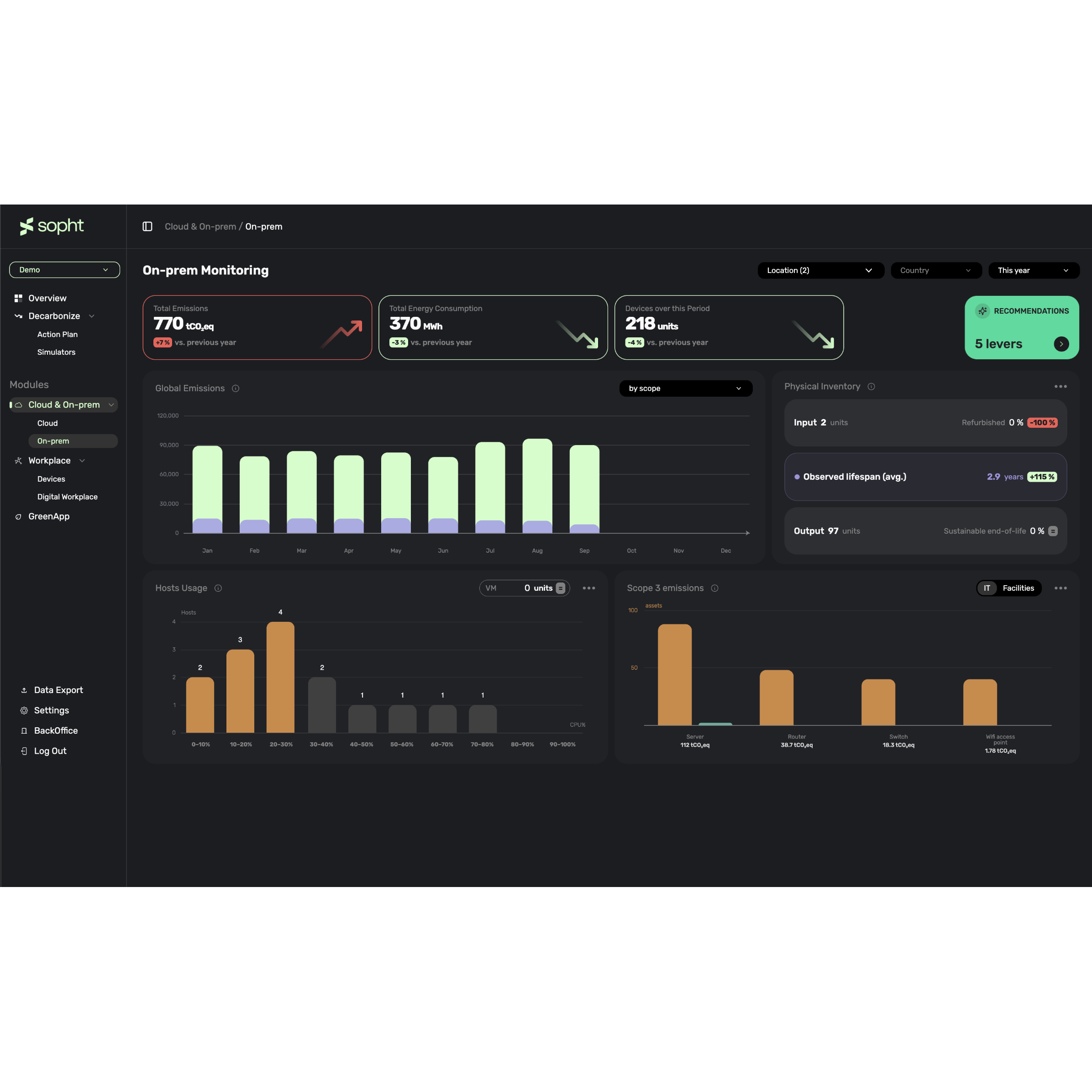Open the Country filter dropdown

point(936,270)
